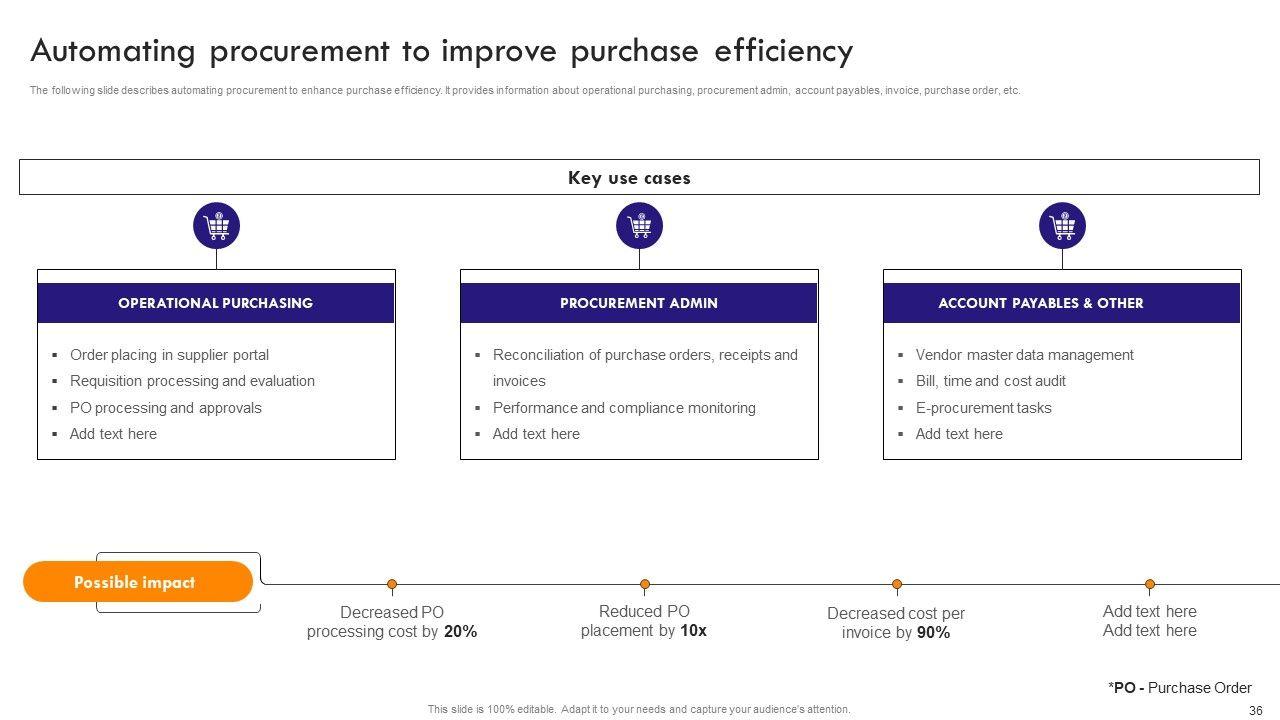Click the '*PO - Purchase Order' footnote
Viewport: 1280px width, 720px height.
pyautogui.click(x=1180, y=688)
